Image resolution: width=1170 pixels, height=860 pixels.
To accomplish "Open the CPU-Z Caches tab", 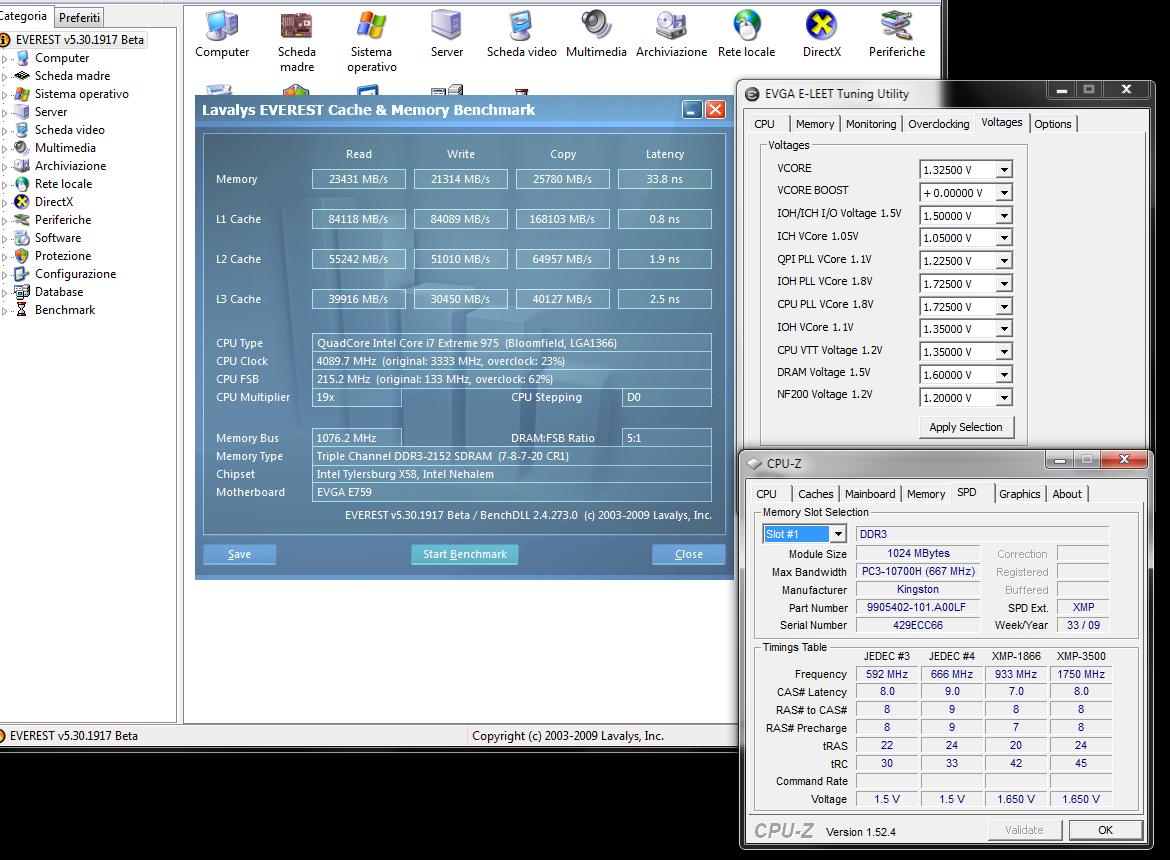I will click(815, 494).
